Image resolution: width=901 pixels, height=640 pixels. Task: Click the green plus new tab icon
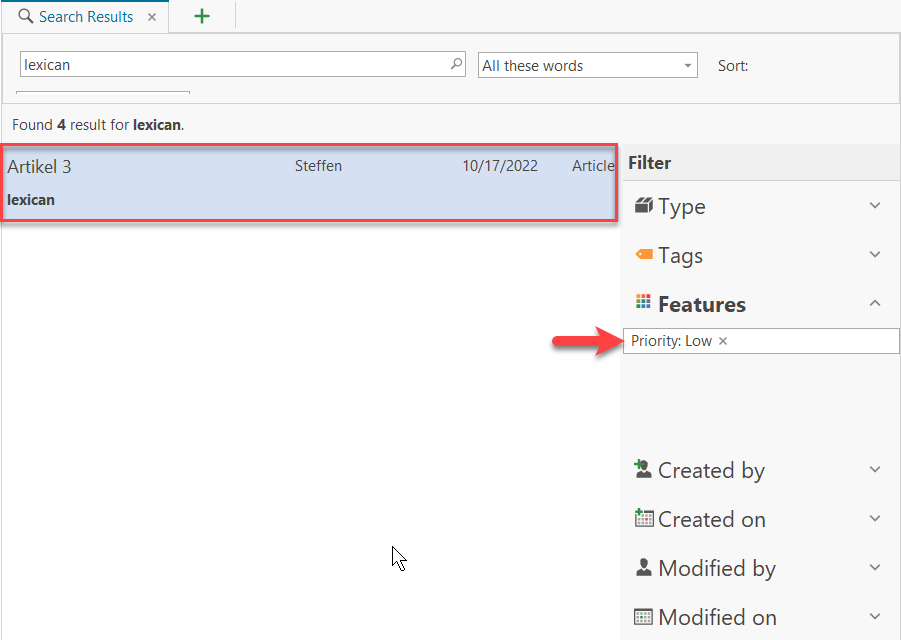(201, 16)
